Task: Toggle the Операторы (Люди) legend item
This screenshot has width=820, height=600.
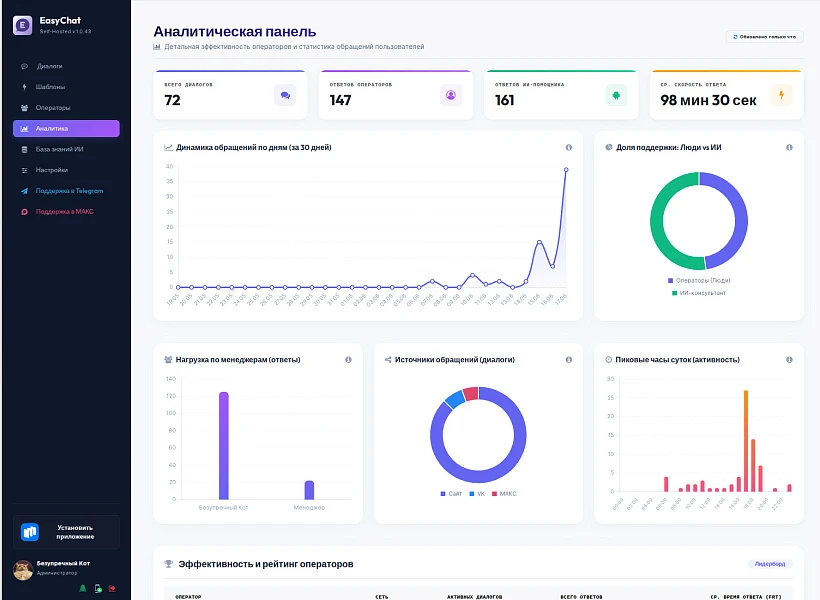Action: [699, 281]
